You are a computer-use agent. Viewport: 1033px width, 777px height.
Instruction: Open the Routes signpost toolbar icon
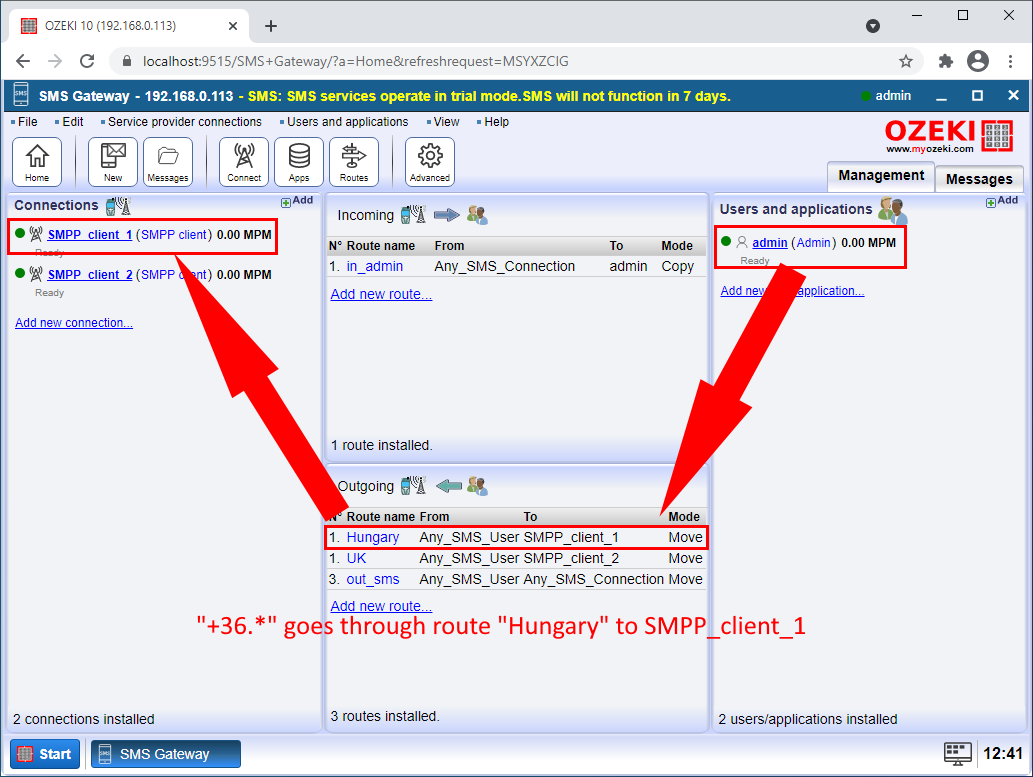[x=354, y=162]
